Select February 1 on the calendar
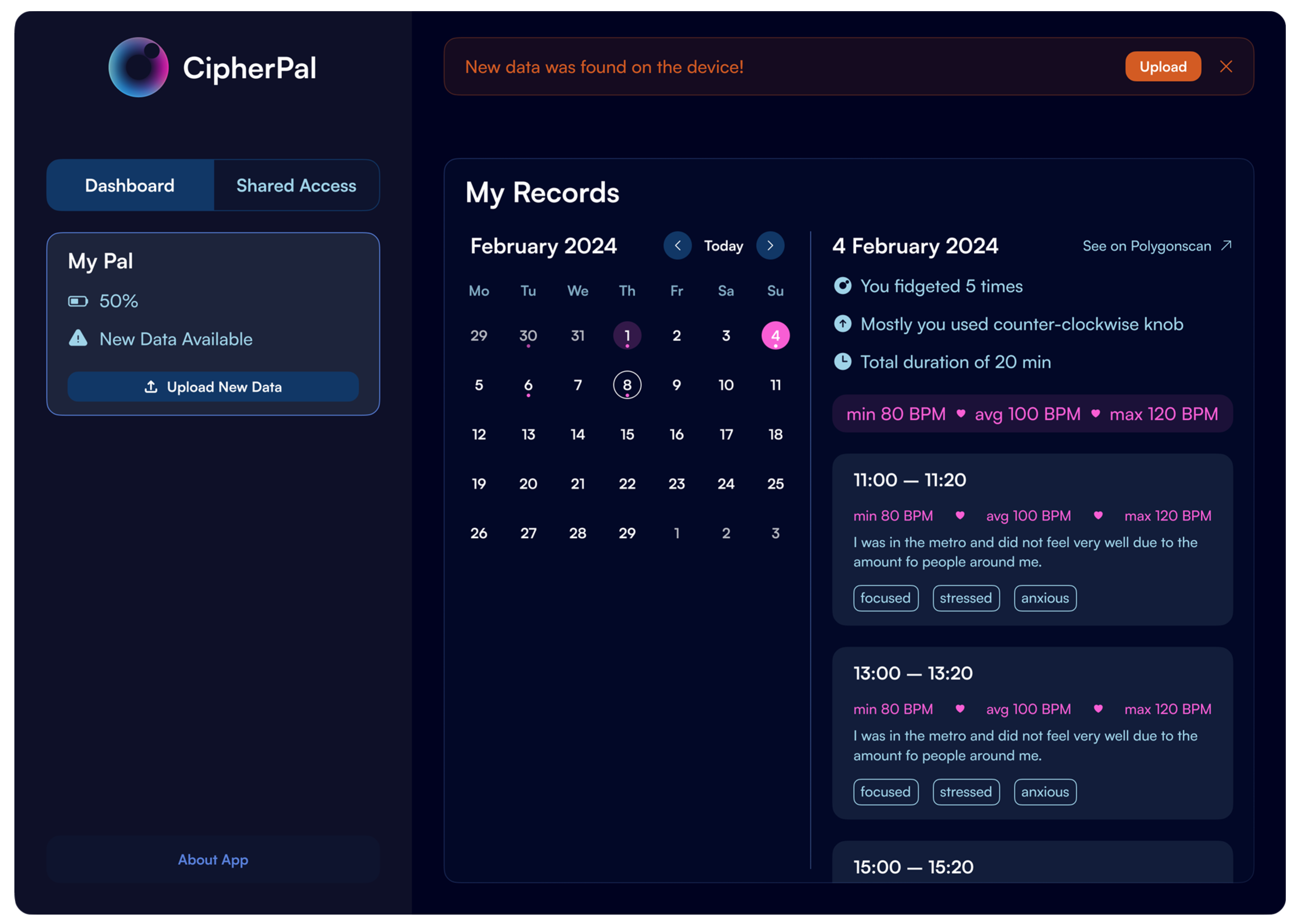This screenshot has height=924, width=1297. 626,336
